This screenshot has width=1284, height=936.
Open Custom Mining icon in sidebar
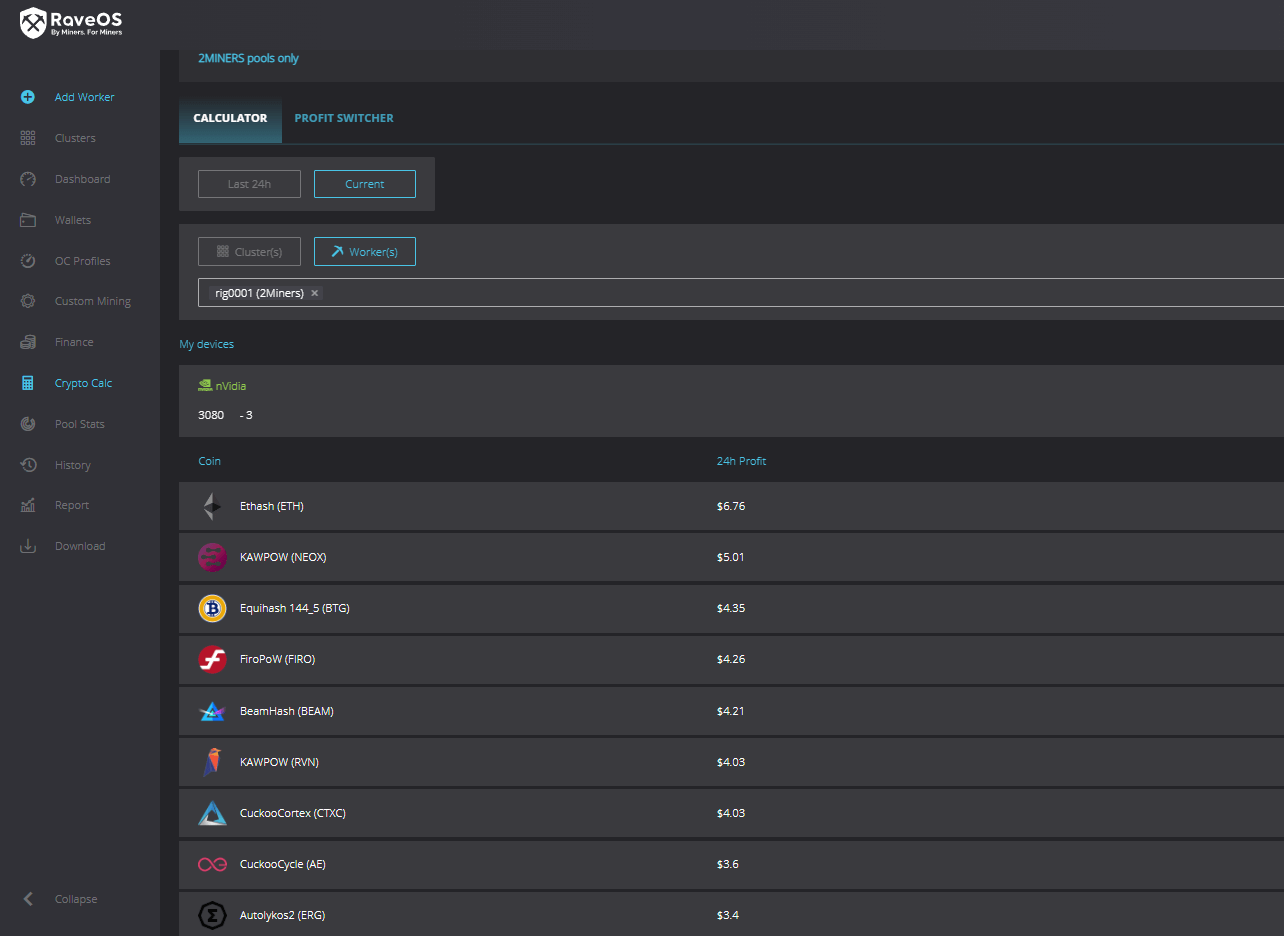tap(28, 301)
